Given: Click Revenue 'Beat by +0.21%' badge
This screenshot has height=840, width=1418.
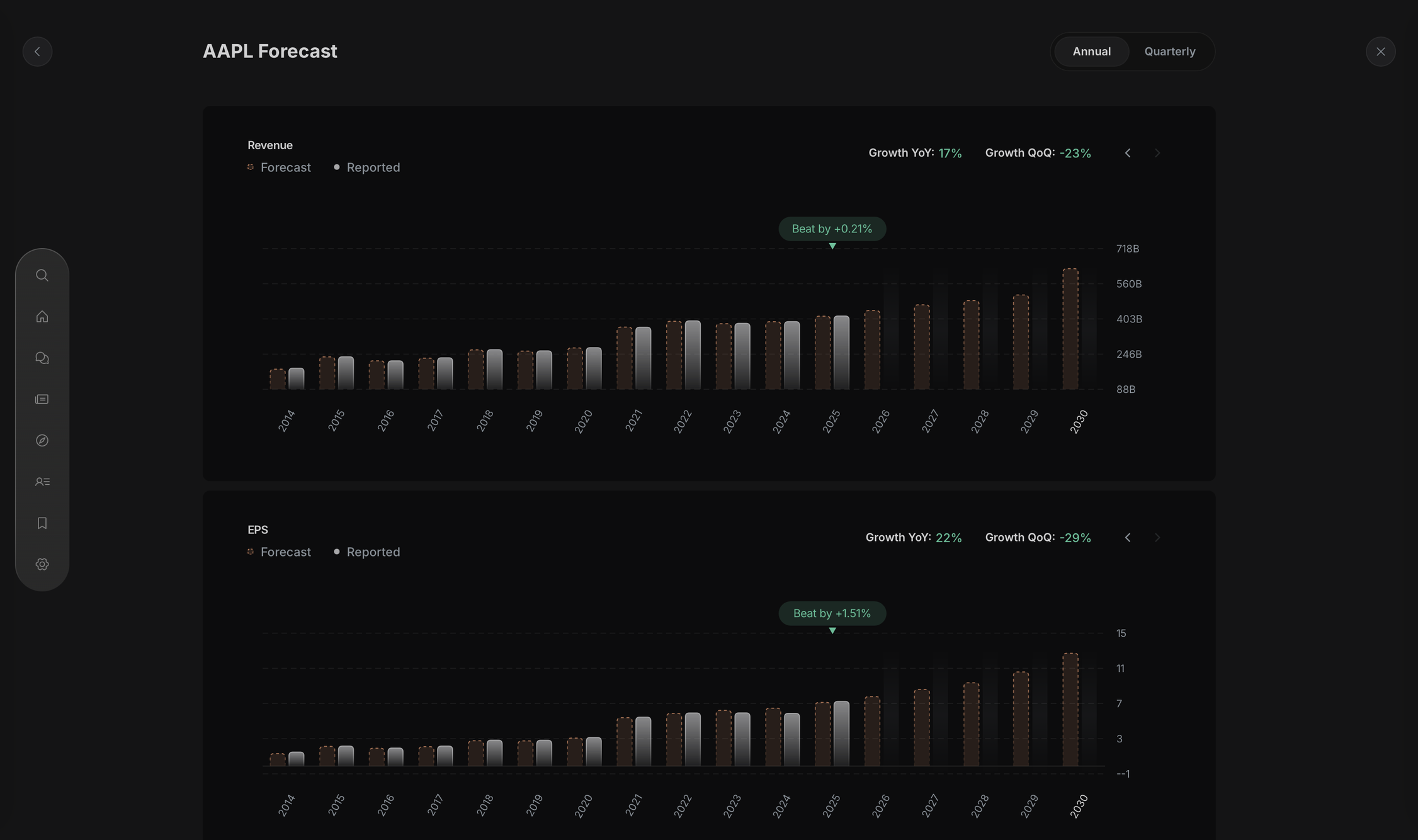Looking at the screenshot, I should [832, 229].
